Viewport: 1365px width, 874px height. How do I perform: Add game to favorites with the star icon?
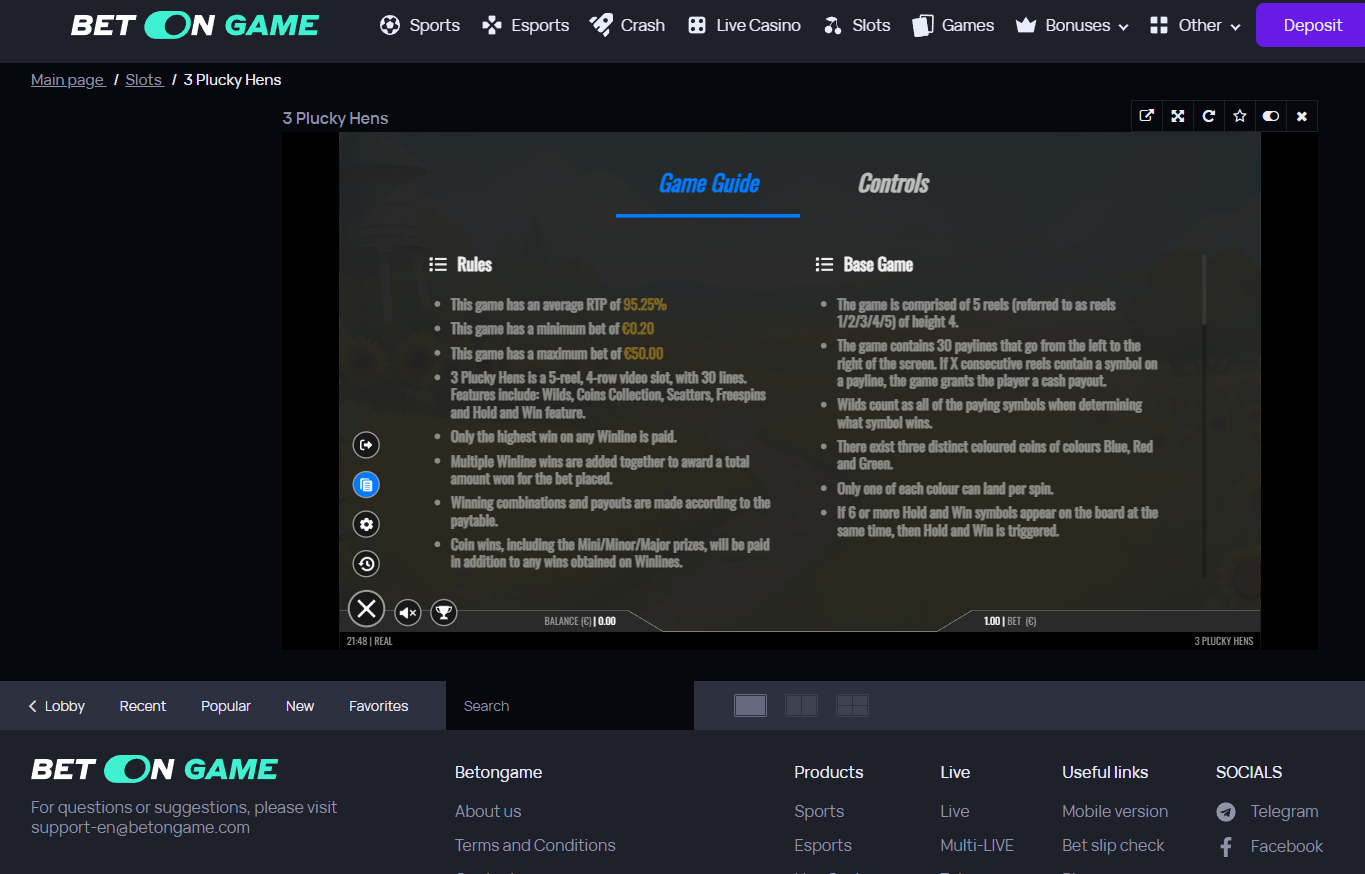1240,116
